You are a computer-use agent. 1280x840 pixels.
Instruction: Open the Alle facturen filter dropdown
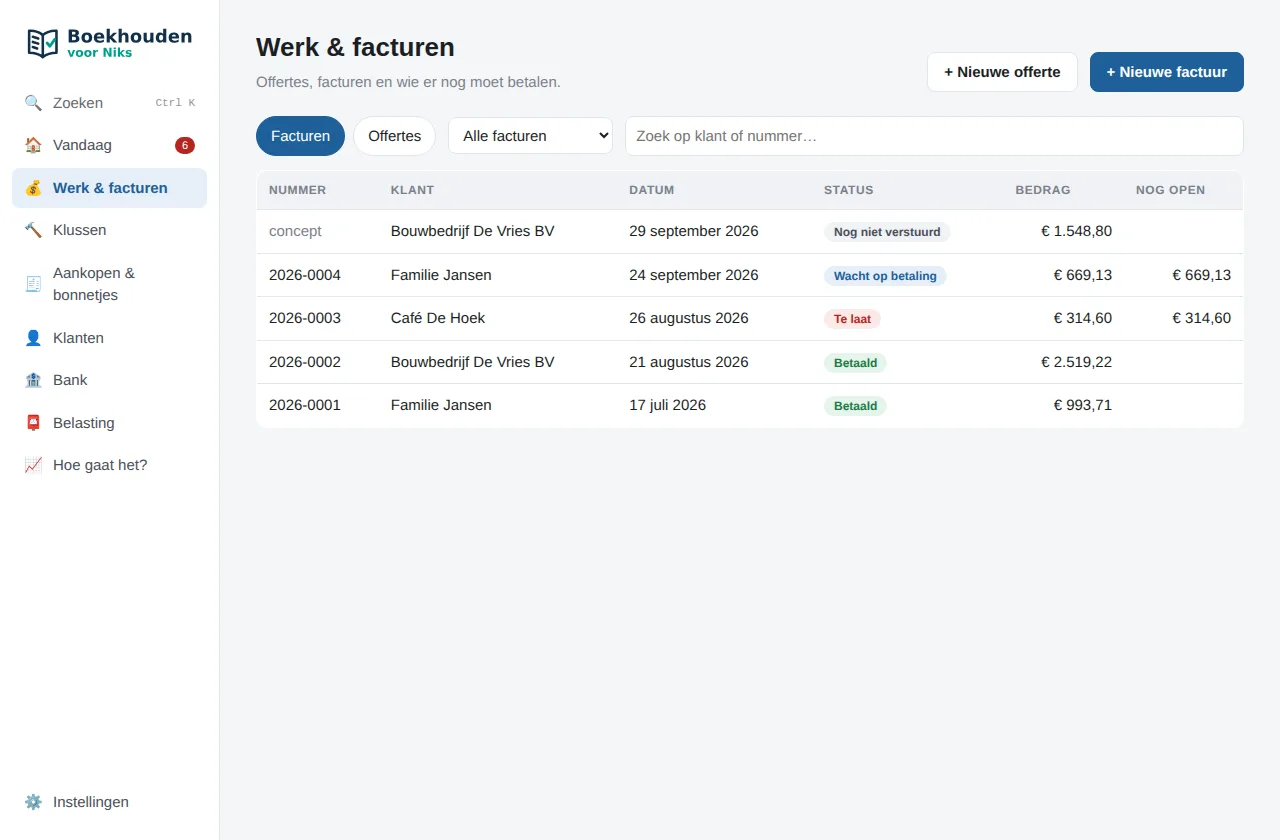530,136
